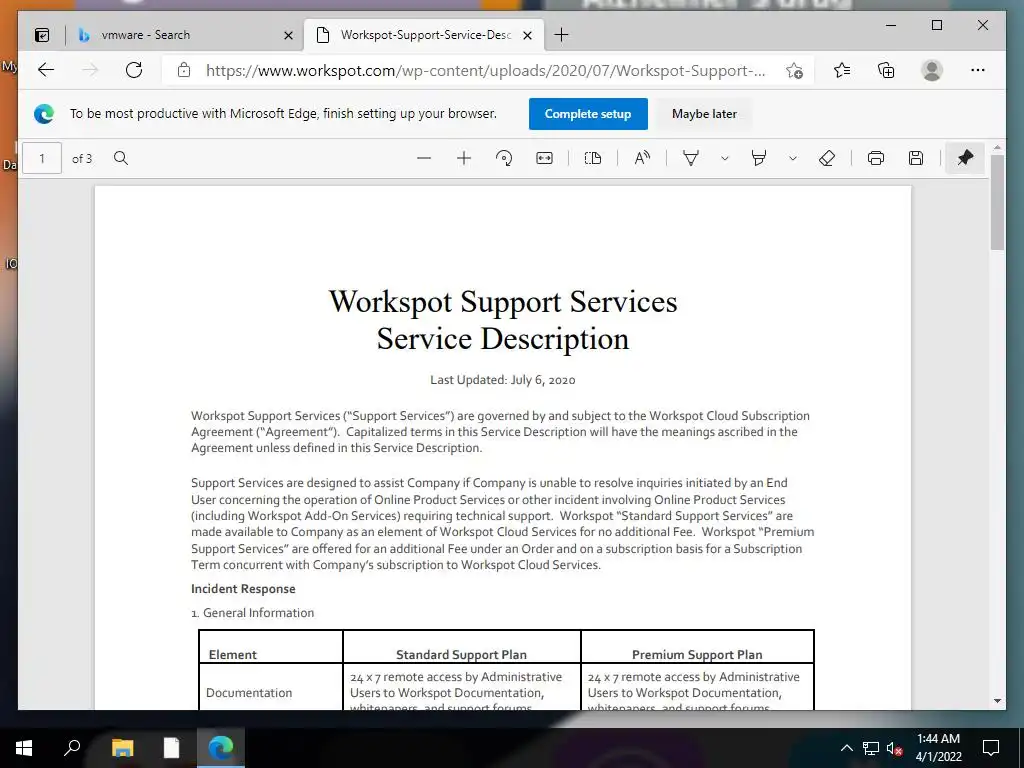Image resolution: width=1024 pixels, height=768 pixels.
Task: Click the 'Documentation' table cell
Action: point(249,693)
